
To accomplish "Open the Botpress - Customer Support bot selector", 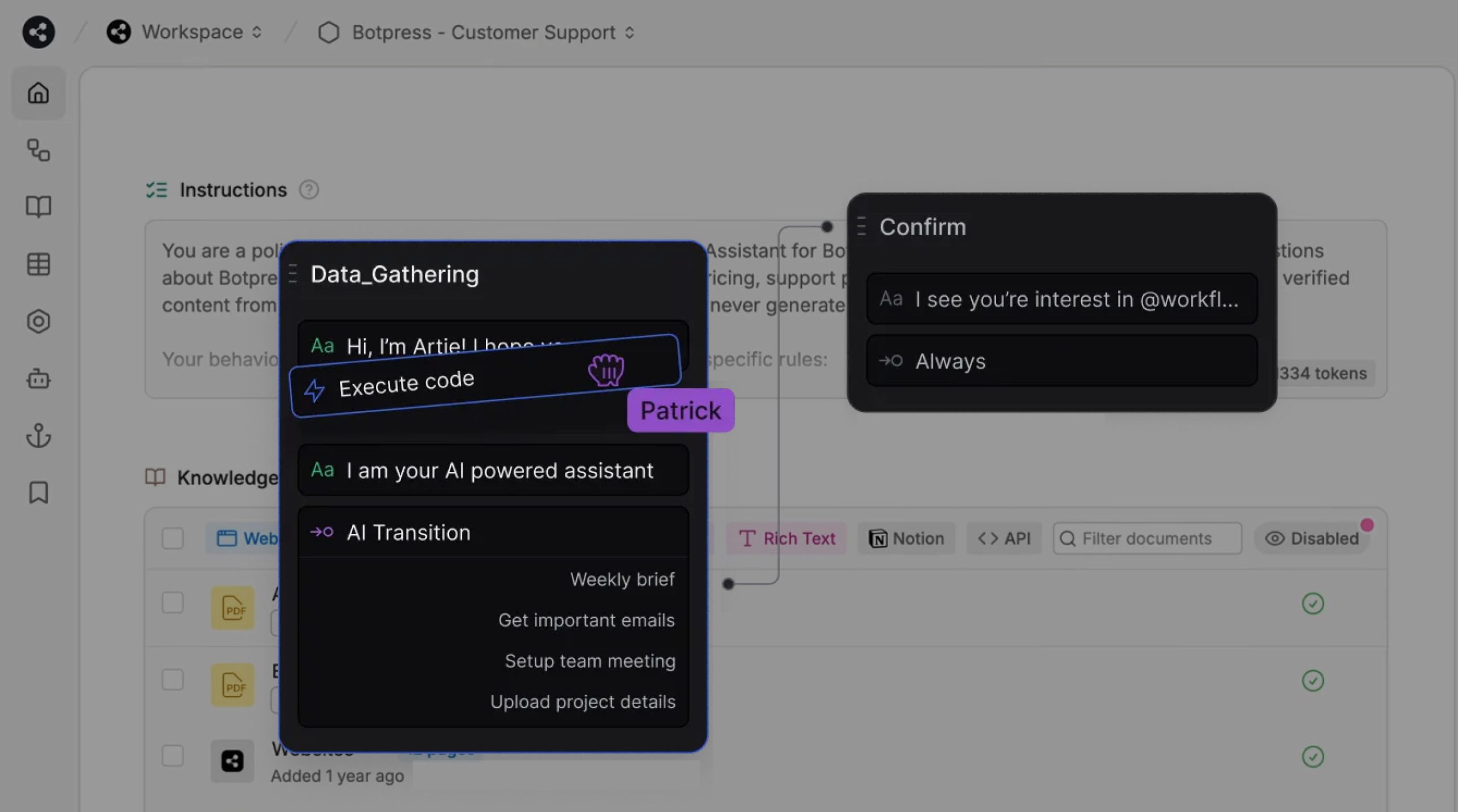I will point(484,32).
